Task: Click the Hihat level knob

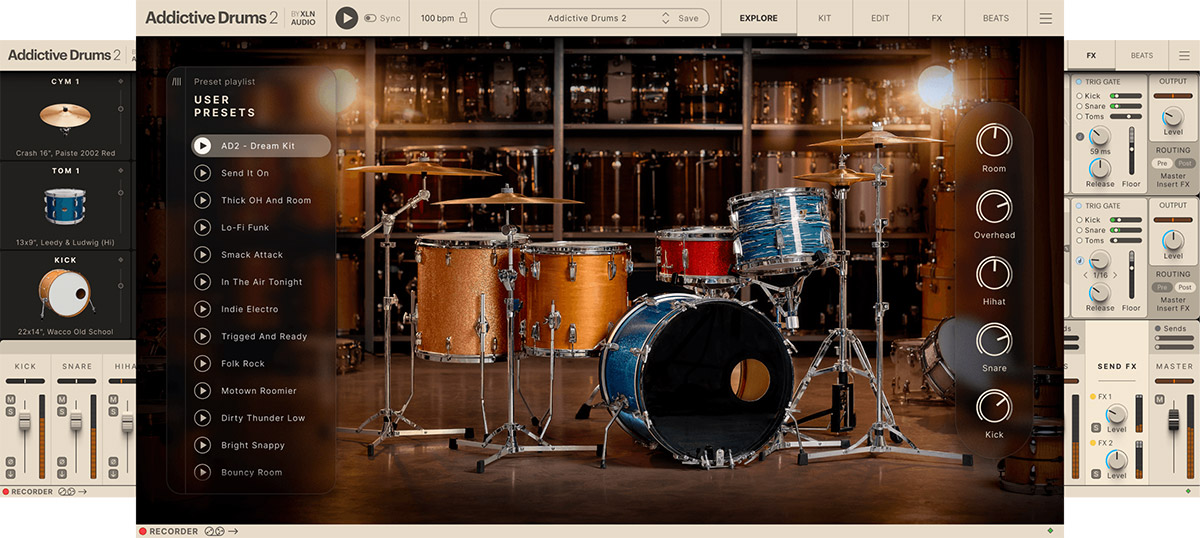Action: [x=993, y=273]
